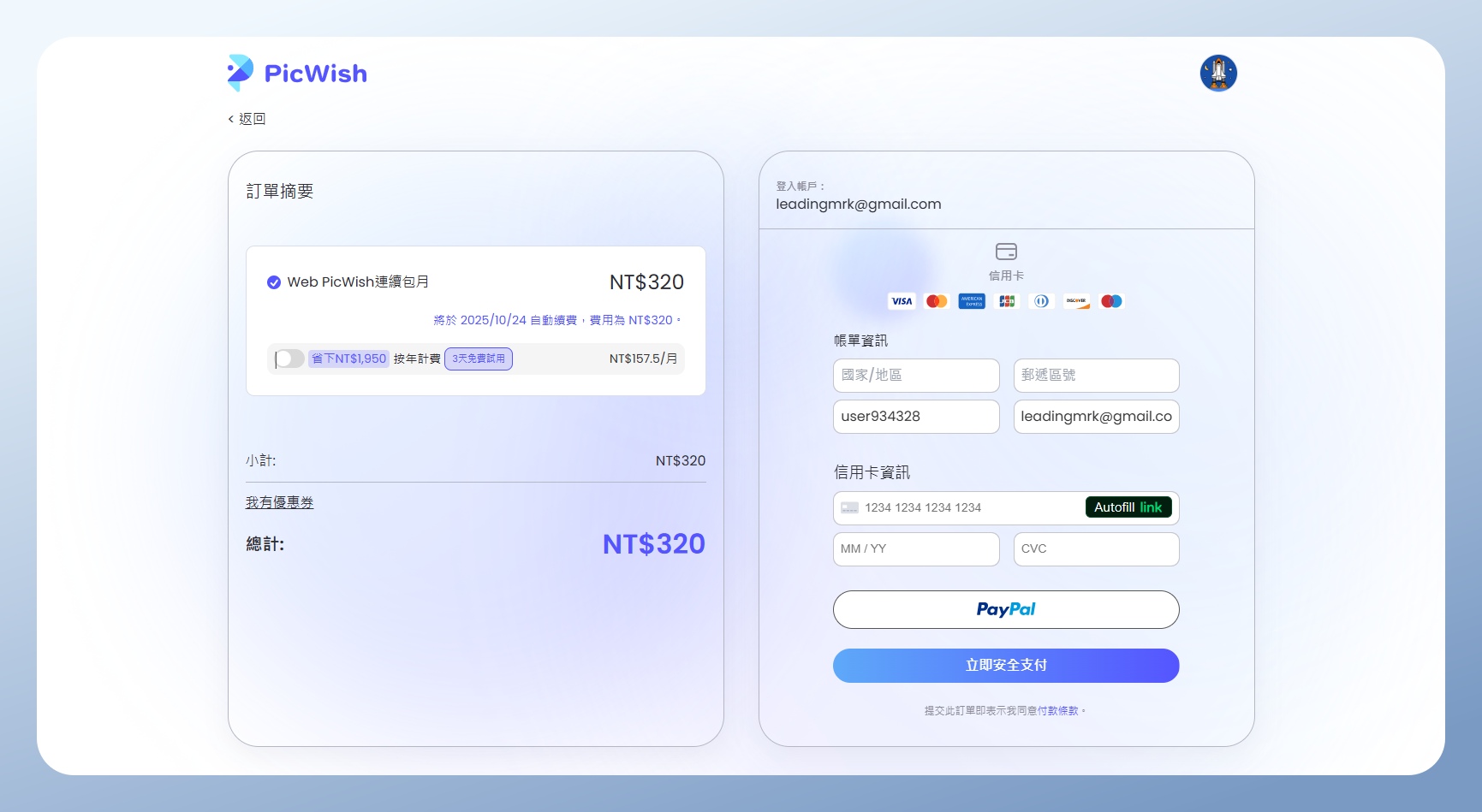Click the American Express logo

[972, 301]
